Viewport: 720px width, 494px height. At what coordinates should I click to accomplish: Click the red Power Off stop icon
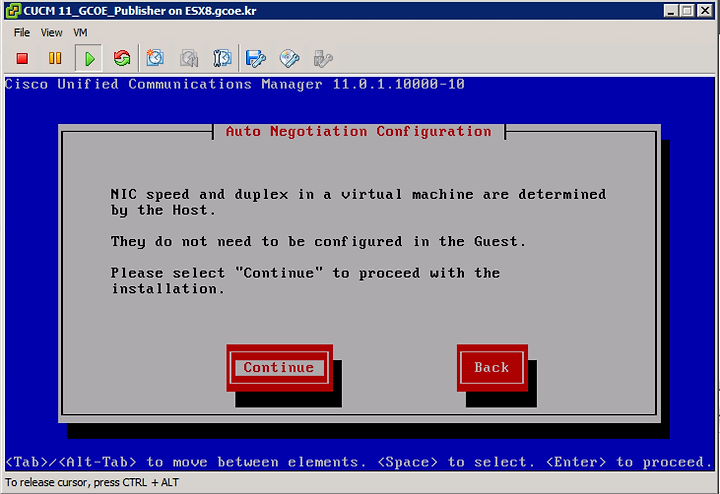[22, 58]
